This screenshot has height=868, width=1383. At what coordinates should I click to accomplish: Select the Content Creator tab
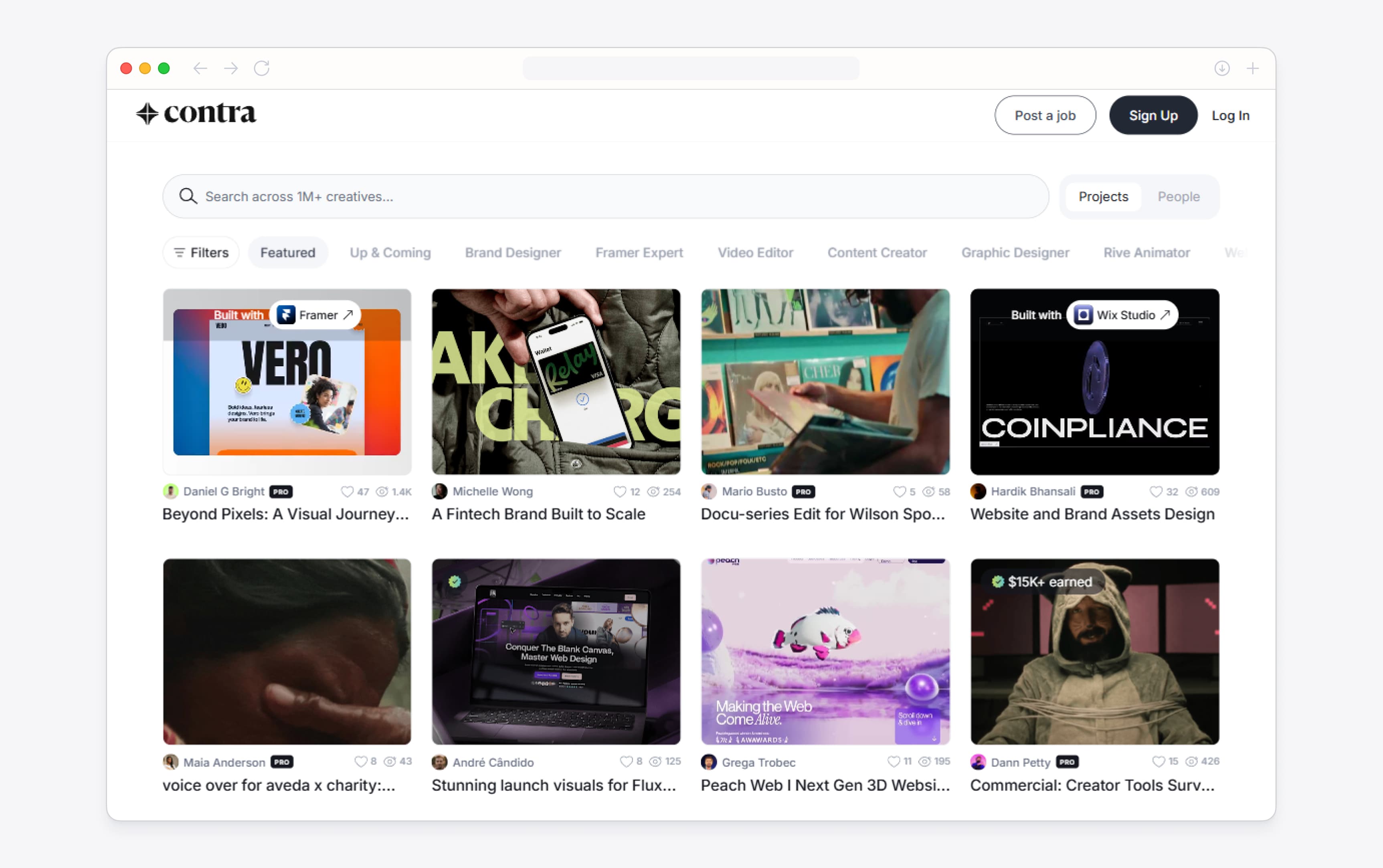tap(877, 252)
